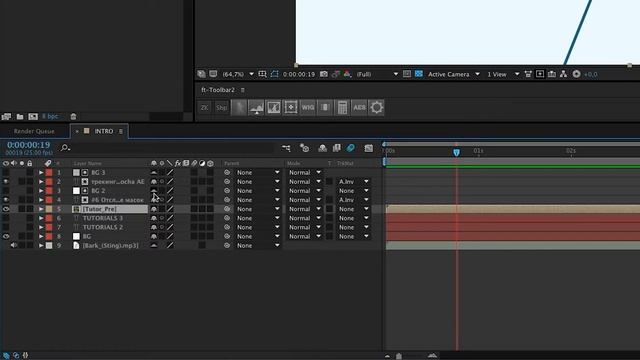Lock the BG 2 layer

pos(30,191)
